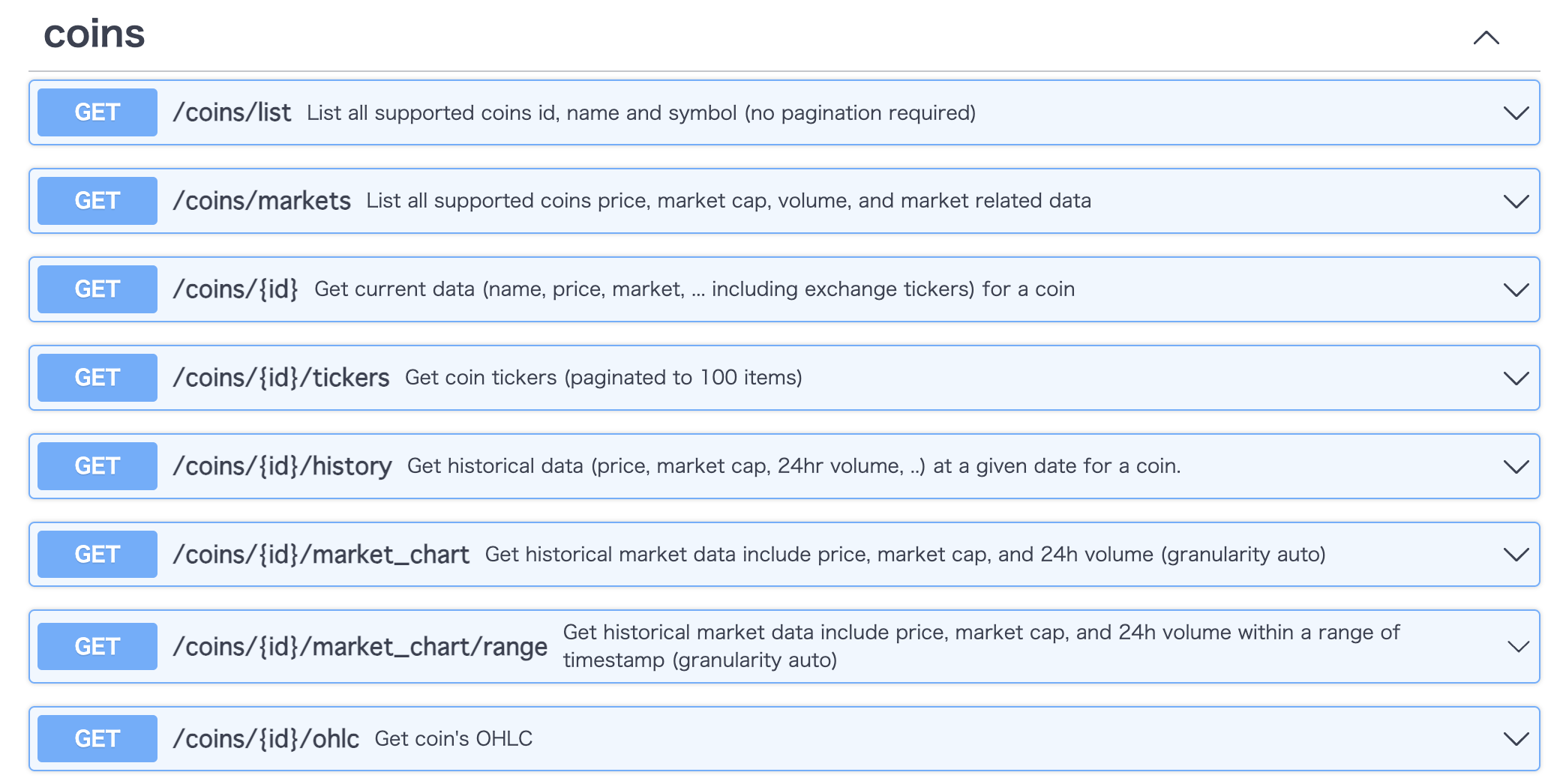Click the GET badge for /coins/{id}/market_chart/range

(x=96, y=645)
